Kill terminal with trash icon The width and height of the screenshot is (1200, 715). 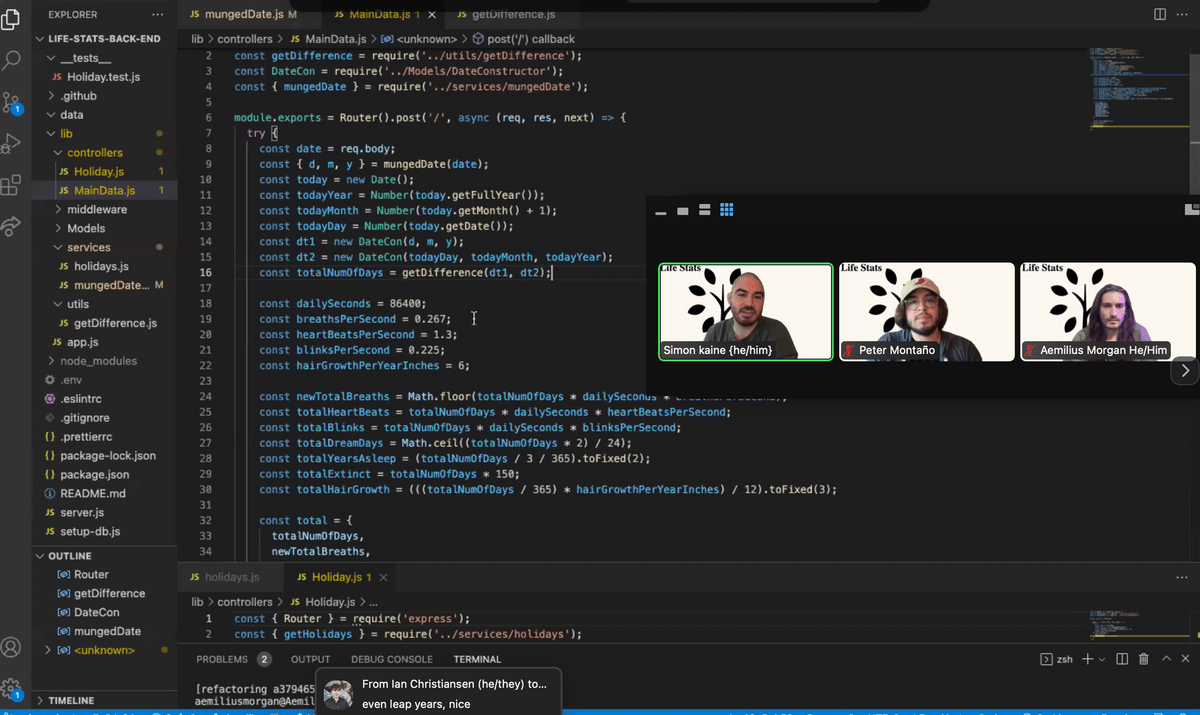(1143, 659)
